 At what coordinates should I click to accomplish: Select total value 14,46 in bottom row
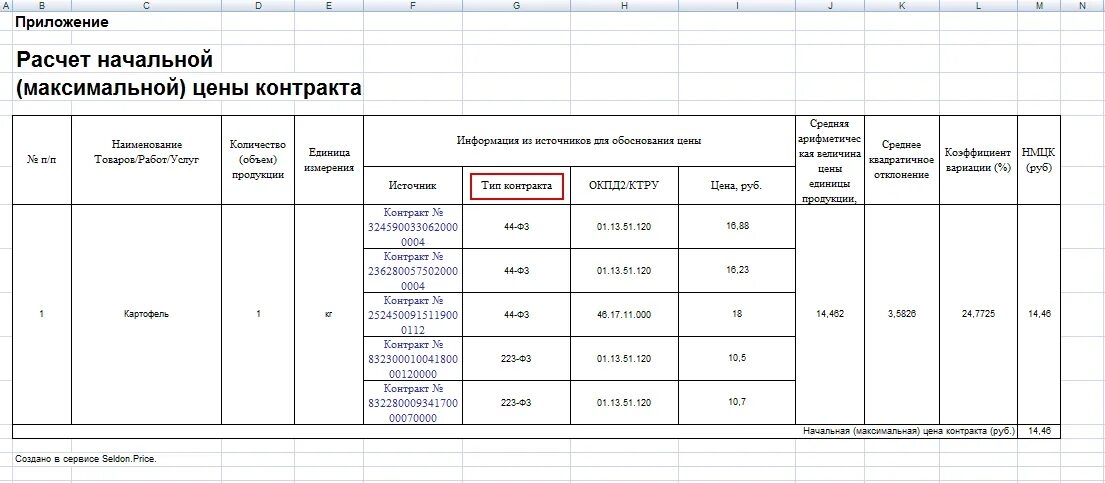(x=1039, y=431)
